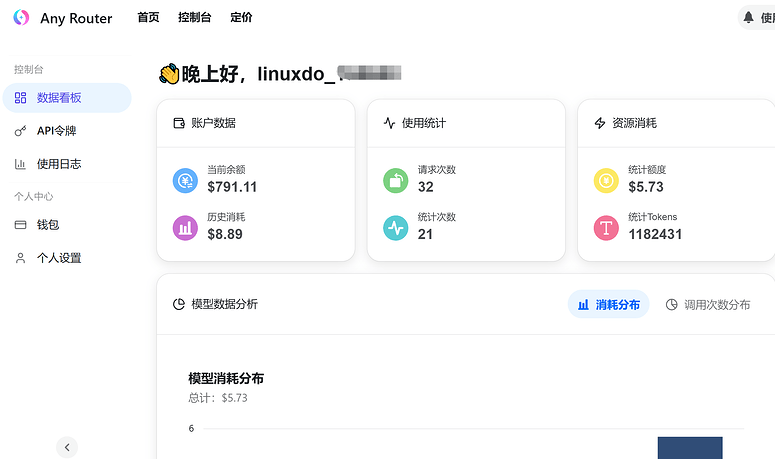Click the request count value 32
Screen dimensions: 775x459
(x=426, y=187)
